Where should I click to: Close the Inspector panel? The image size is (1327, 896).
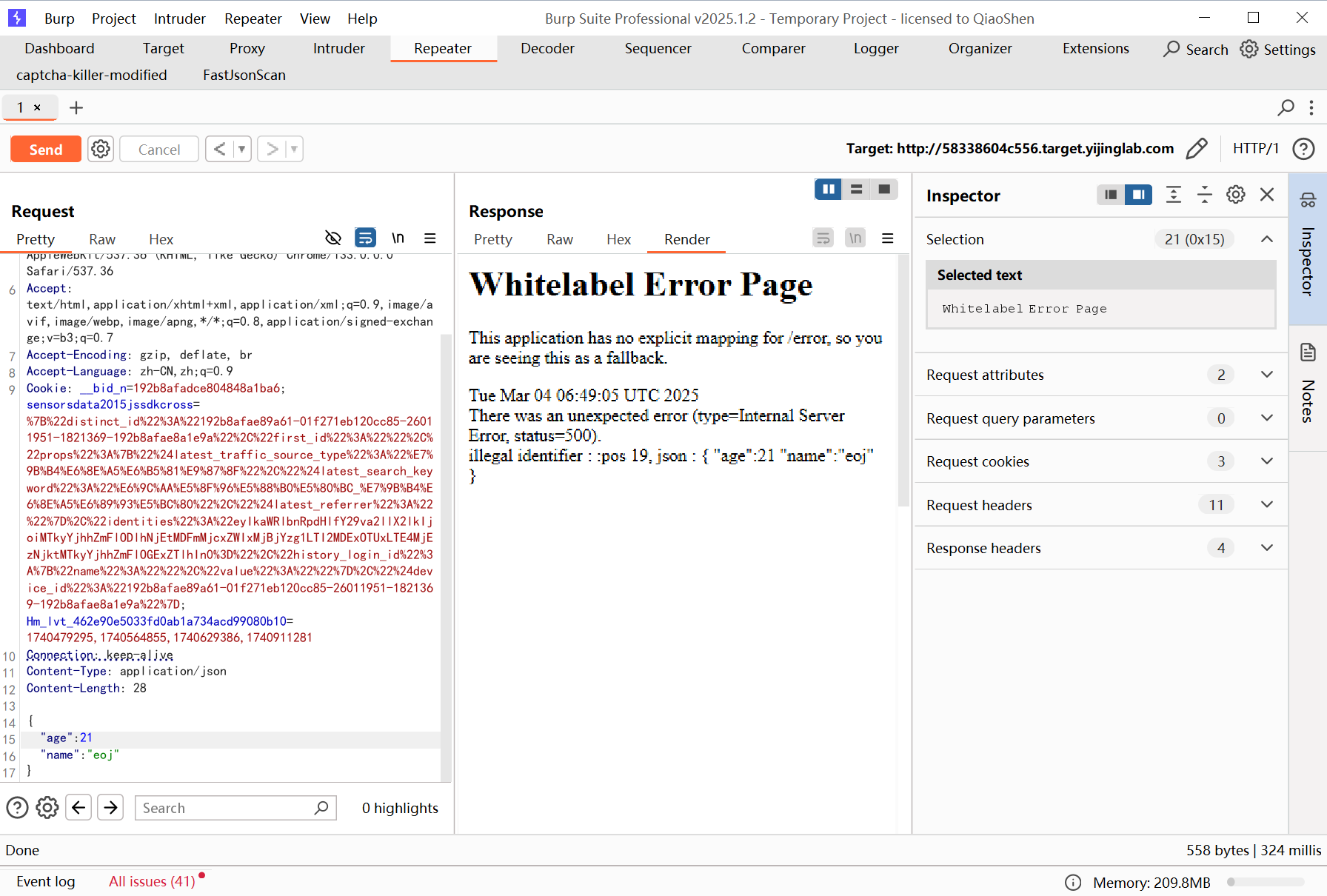(x=1267, y=195)
